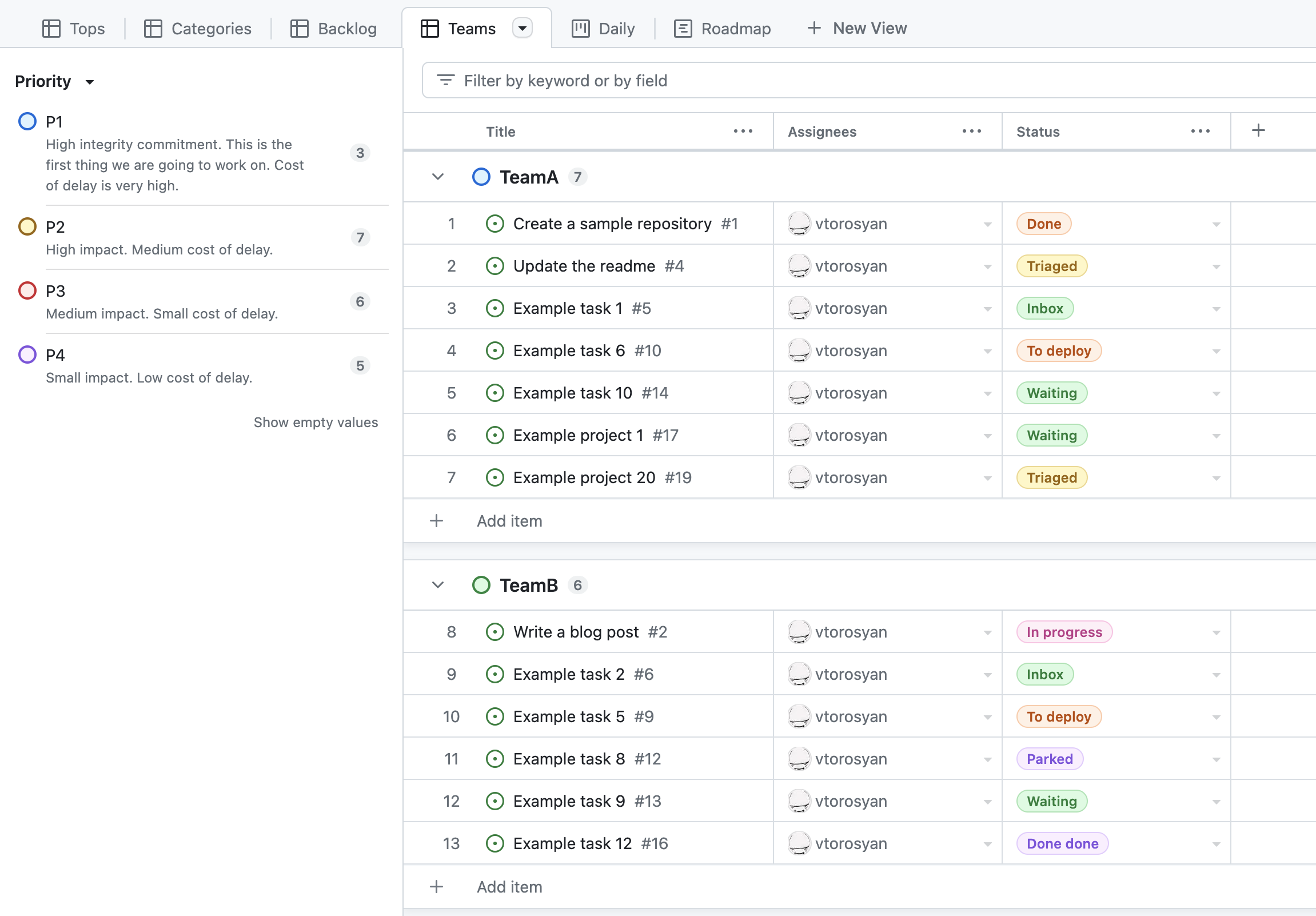Switch to the Categories view tab
Screen dimensions: 1316x916
(x=197, y=28)
